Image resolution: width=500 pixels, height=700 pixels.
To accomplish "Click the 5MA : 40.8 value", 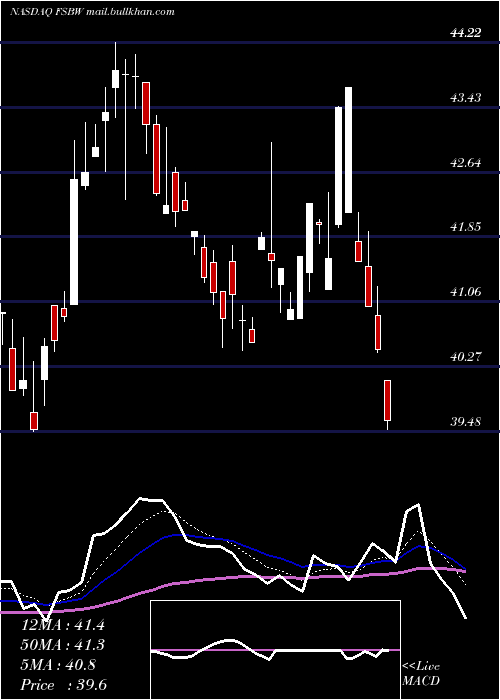I will pyautogui.click(x=58, y=665).
